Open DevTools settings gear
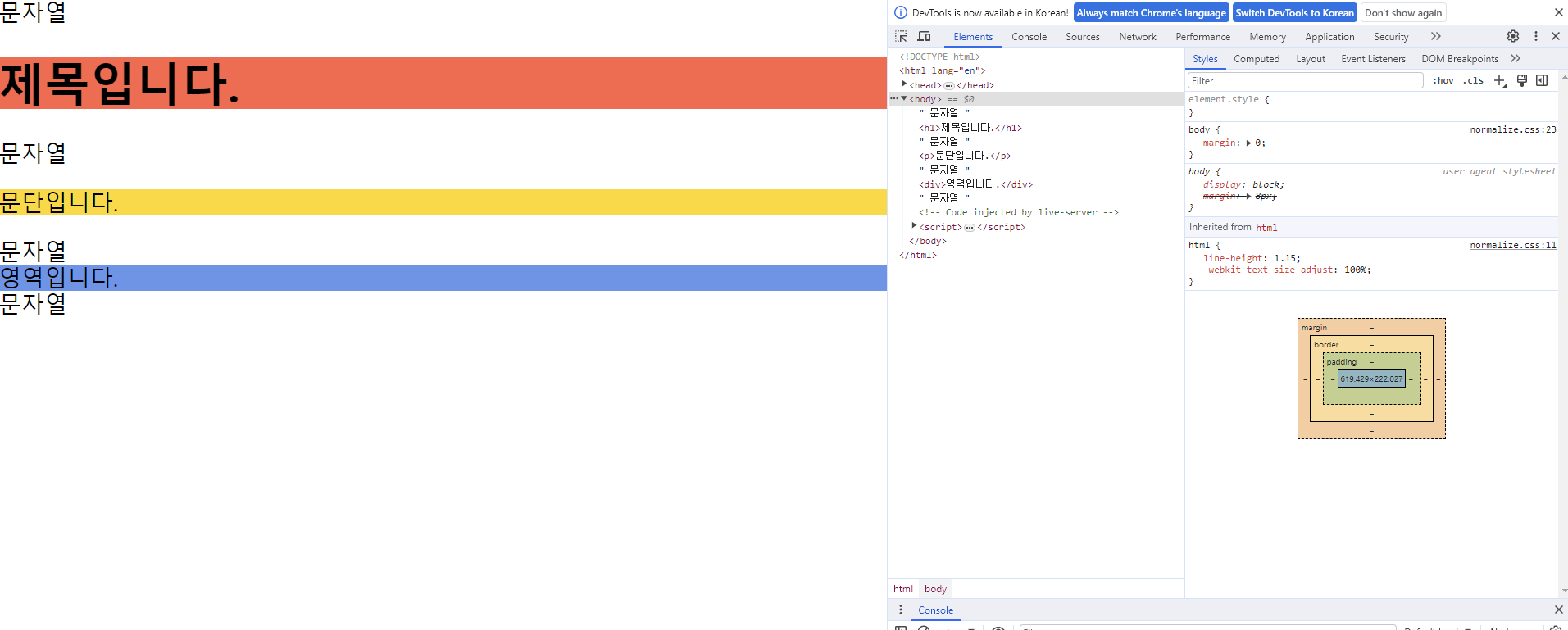Viewport: 1568px width, 630px height. tap(1513, 36)
